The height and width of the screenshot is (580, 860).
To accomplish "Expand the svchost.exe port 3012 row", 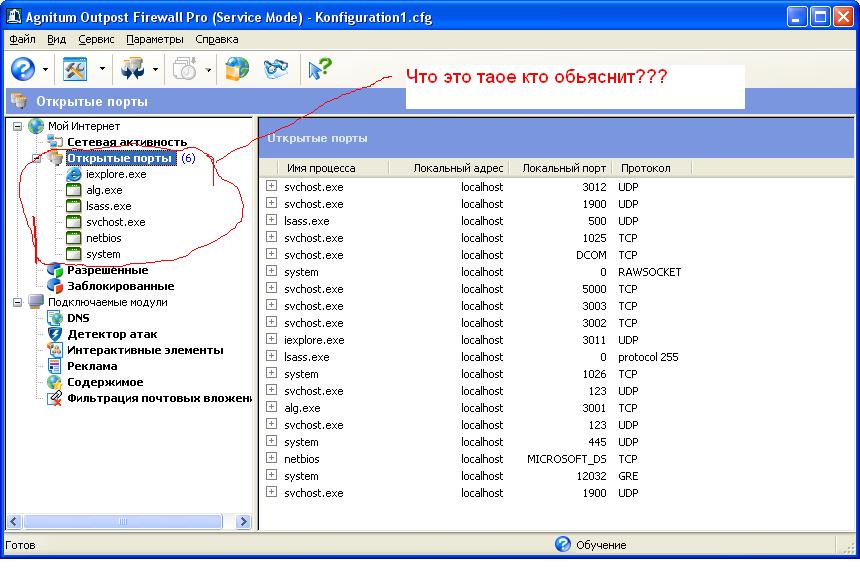I will point(271,186).
